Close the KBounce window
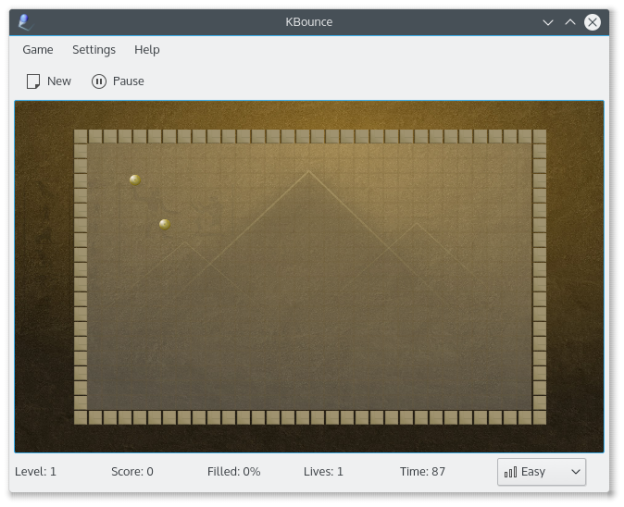Screen dimensions: 624x507 click(592, 22)
